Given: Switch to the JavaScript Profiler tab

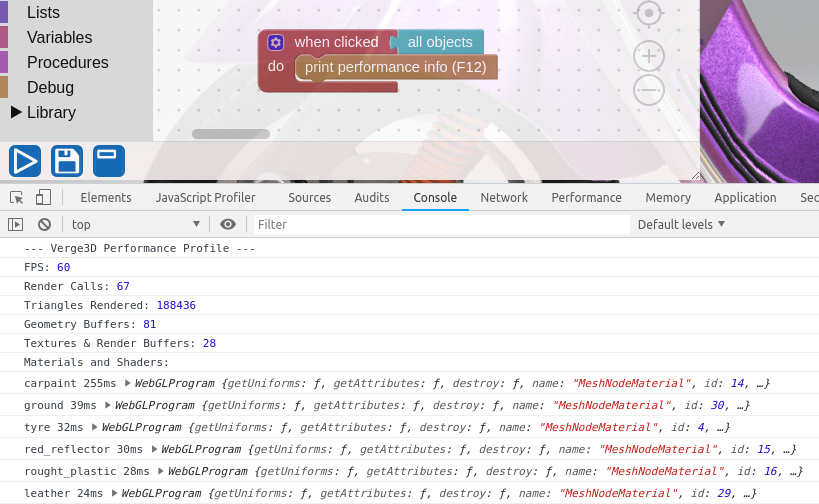Looking at the screenshot, I should [205, 197].
